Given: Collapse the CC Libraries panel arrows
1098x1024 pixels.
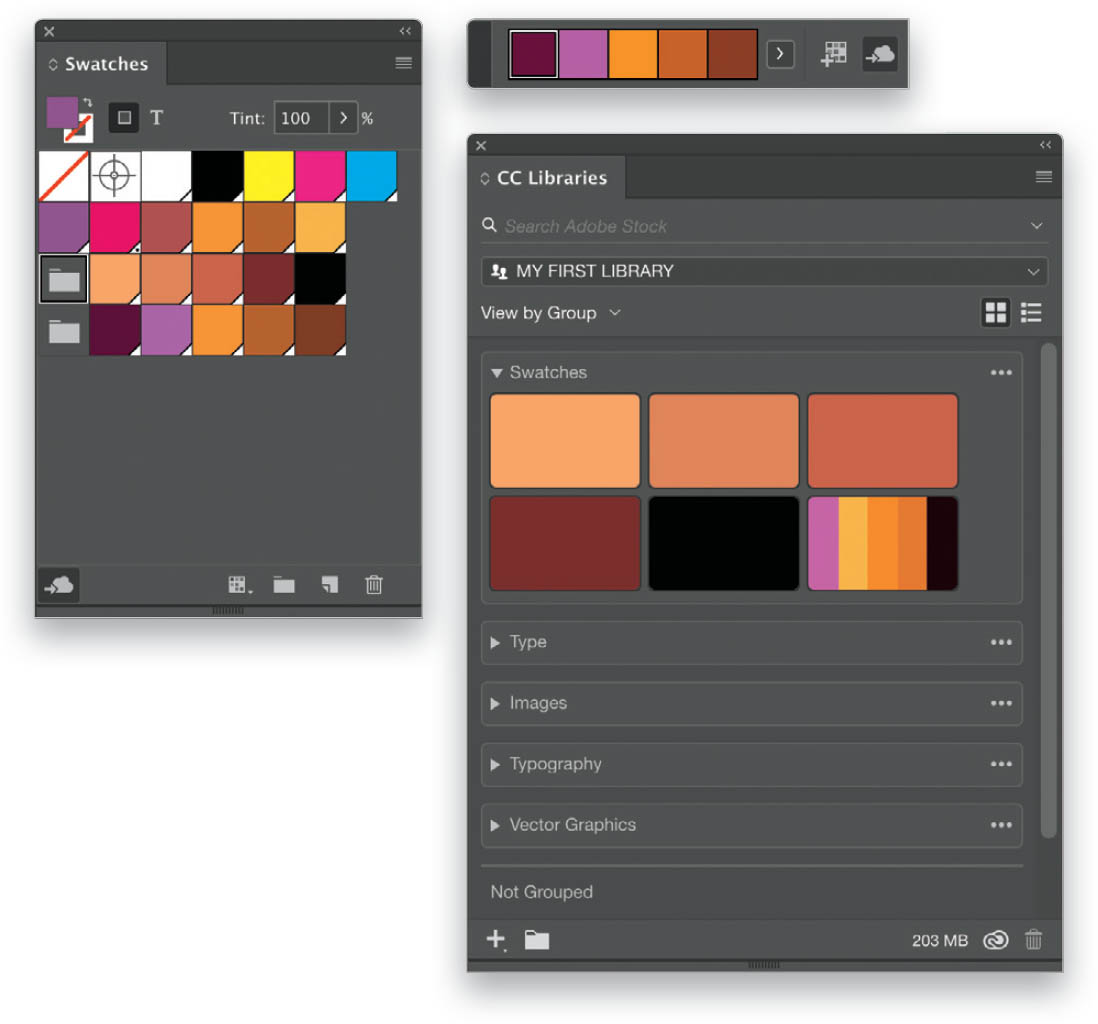Looking at the screenshot, I should (1045, 145).
